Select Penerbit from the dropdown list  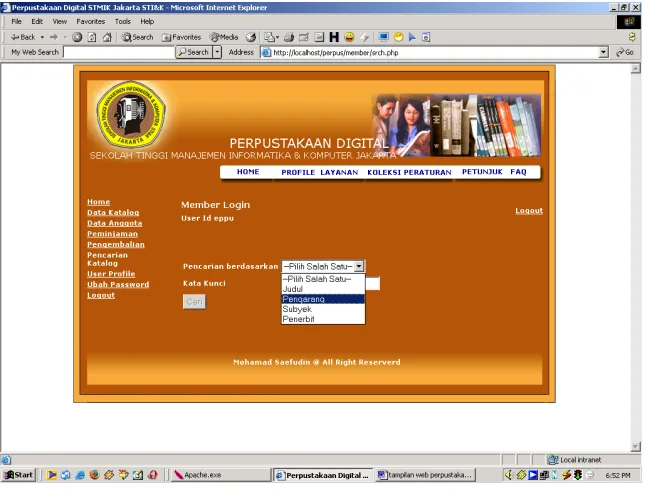[x=323, y=319]
